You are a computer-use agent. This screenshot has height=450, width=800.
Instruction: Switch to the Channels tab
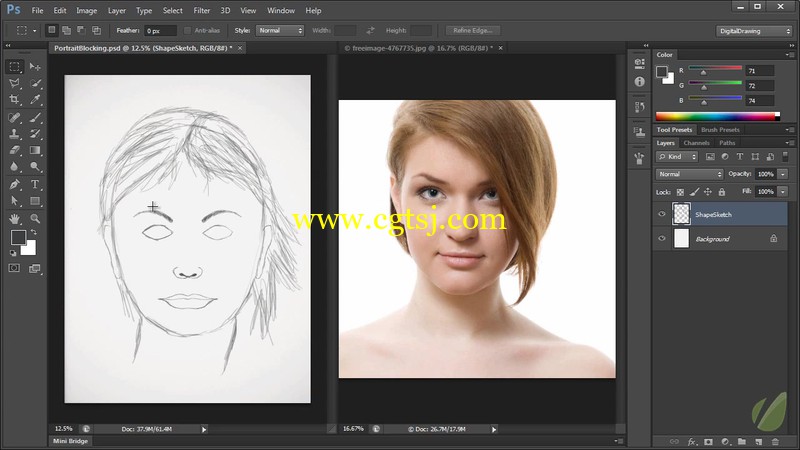(696, 143)
